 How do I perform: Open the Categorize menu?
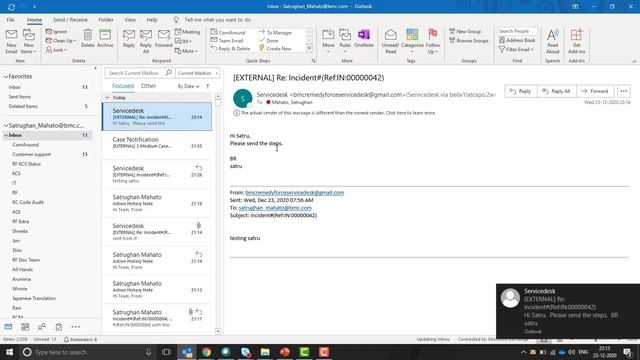click(412, 41)
